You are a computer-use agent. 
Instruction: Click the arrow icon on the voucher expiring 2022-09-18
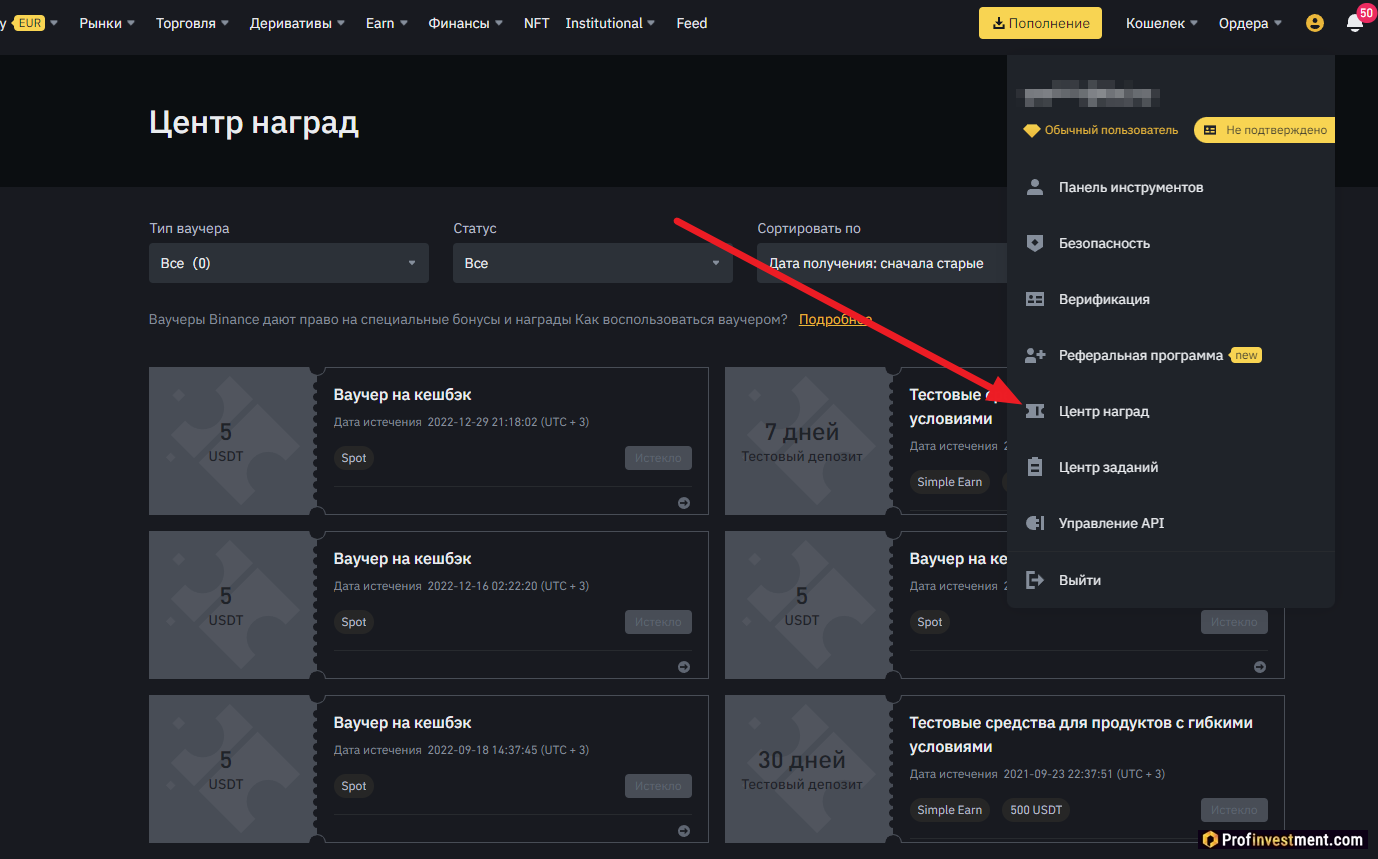684,831
